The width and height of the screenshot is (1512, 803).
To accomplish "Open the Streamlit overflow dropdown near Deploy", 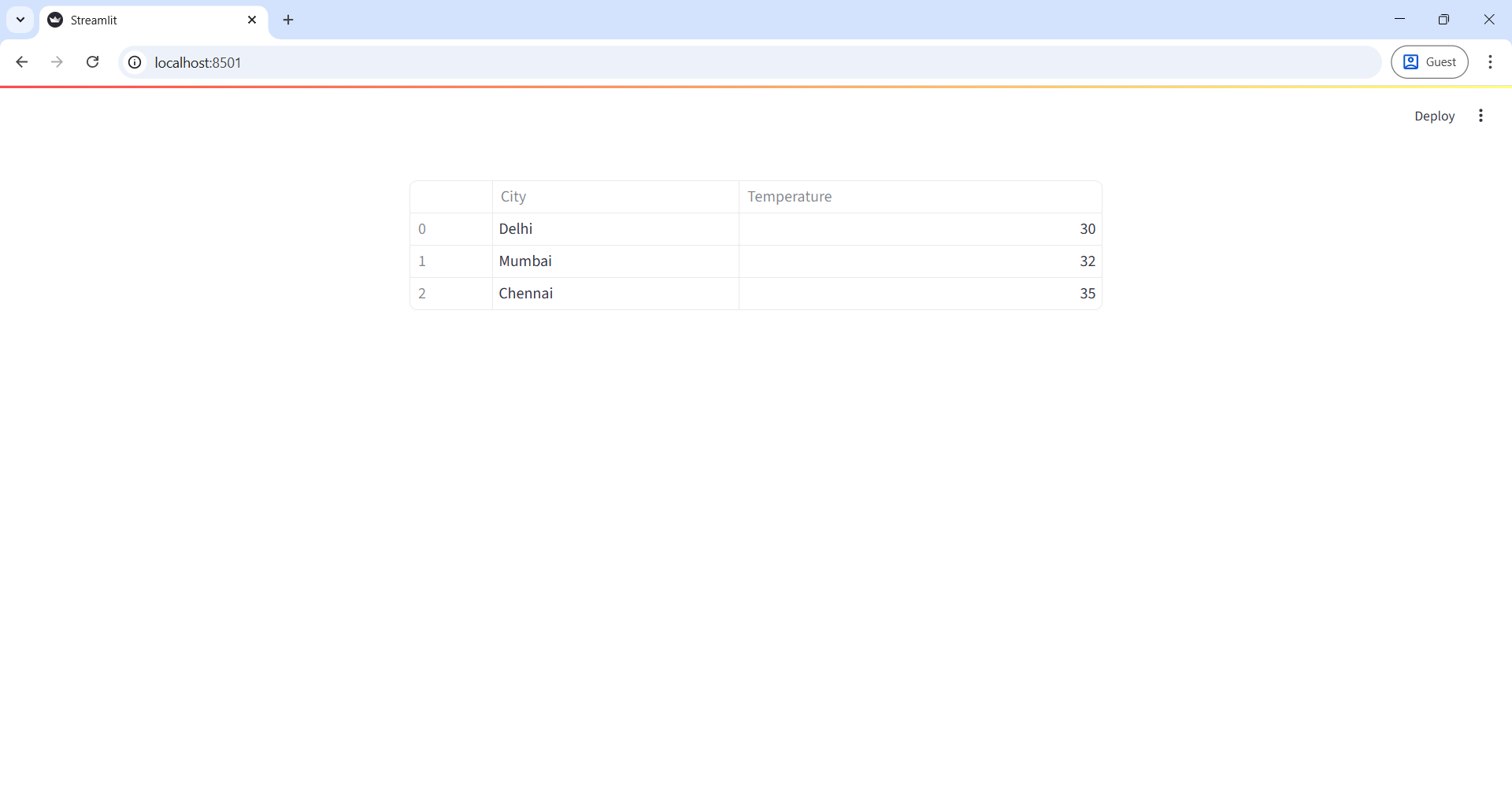I will [1480, 116].
